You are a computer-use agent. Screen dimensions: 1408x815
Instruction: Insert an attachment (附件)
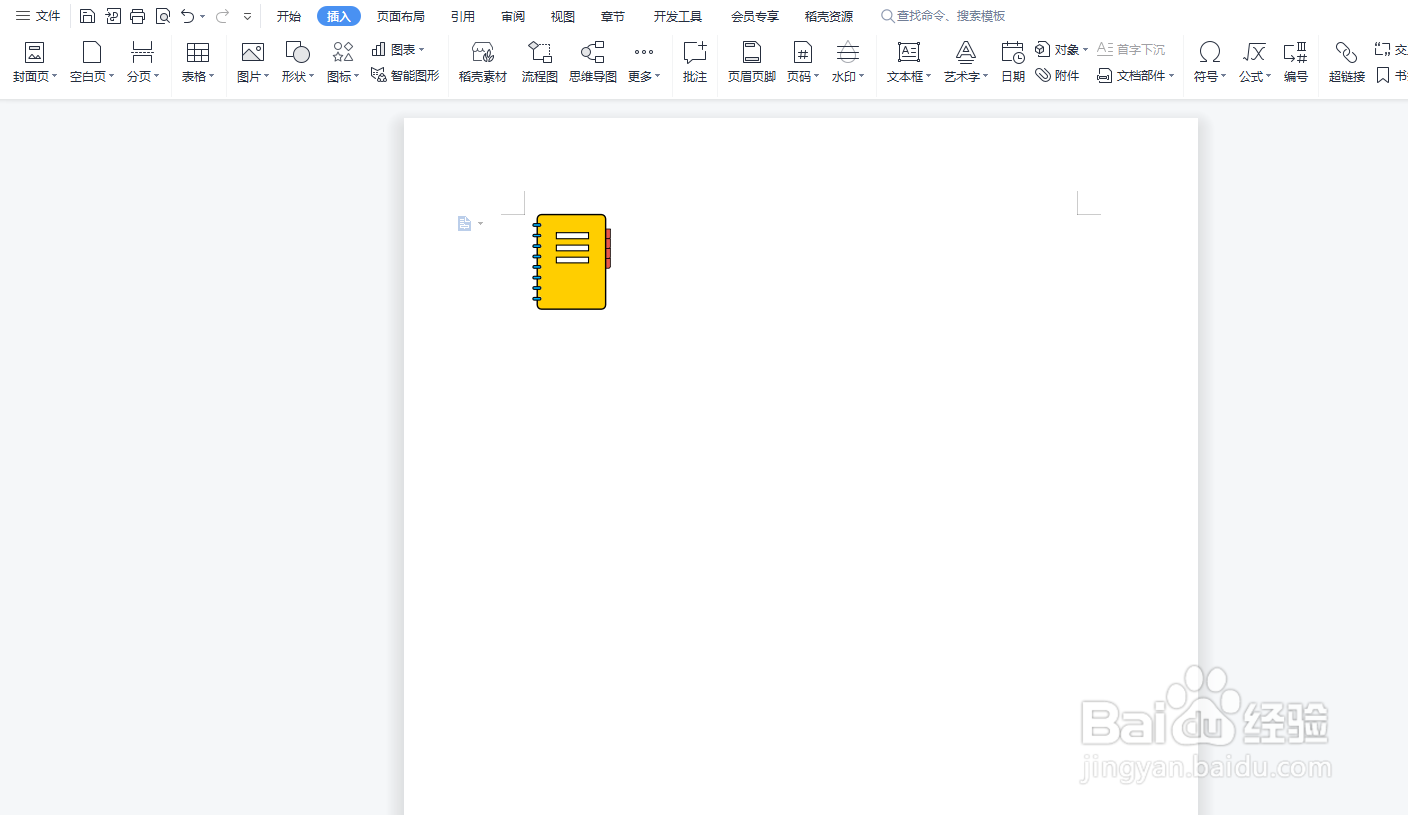(1057, 75)
